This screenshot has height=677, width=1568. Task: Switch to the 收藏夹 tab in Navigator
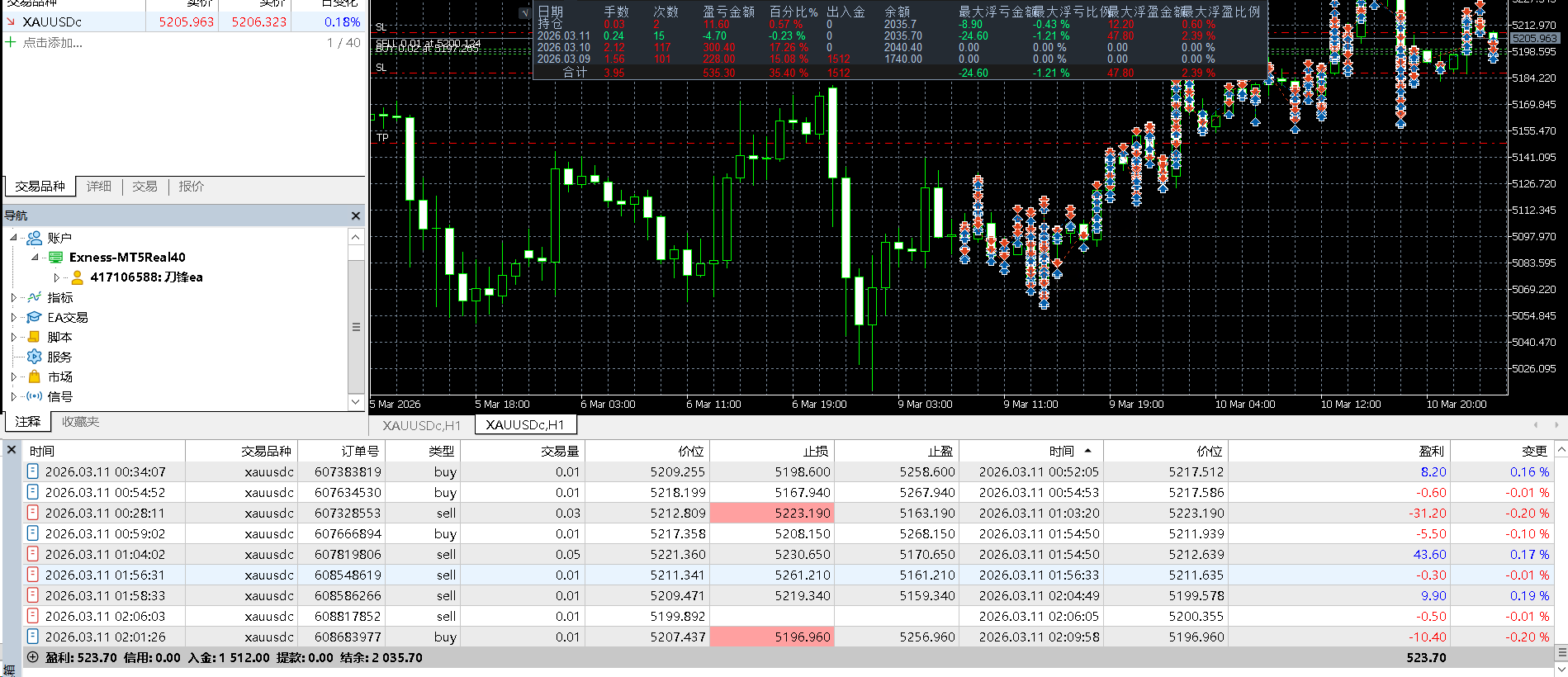click(80, 422)
